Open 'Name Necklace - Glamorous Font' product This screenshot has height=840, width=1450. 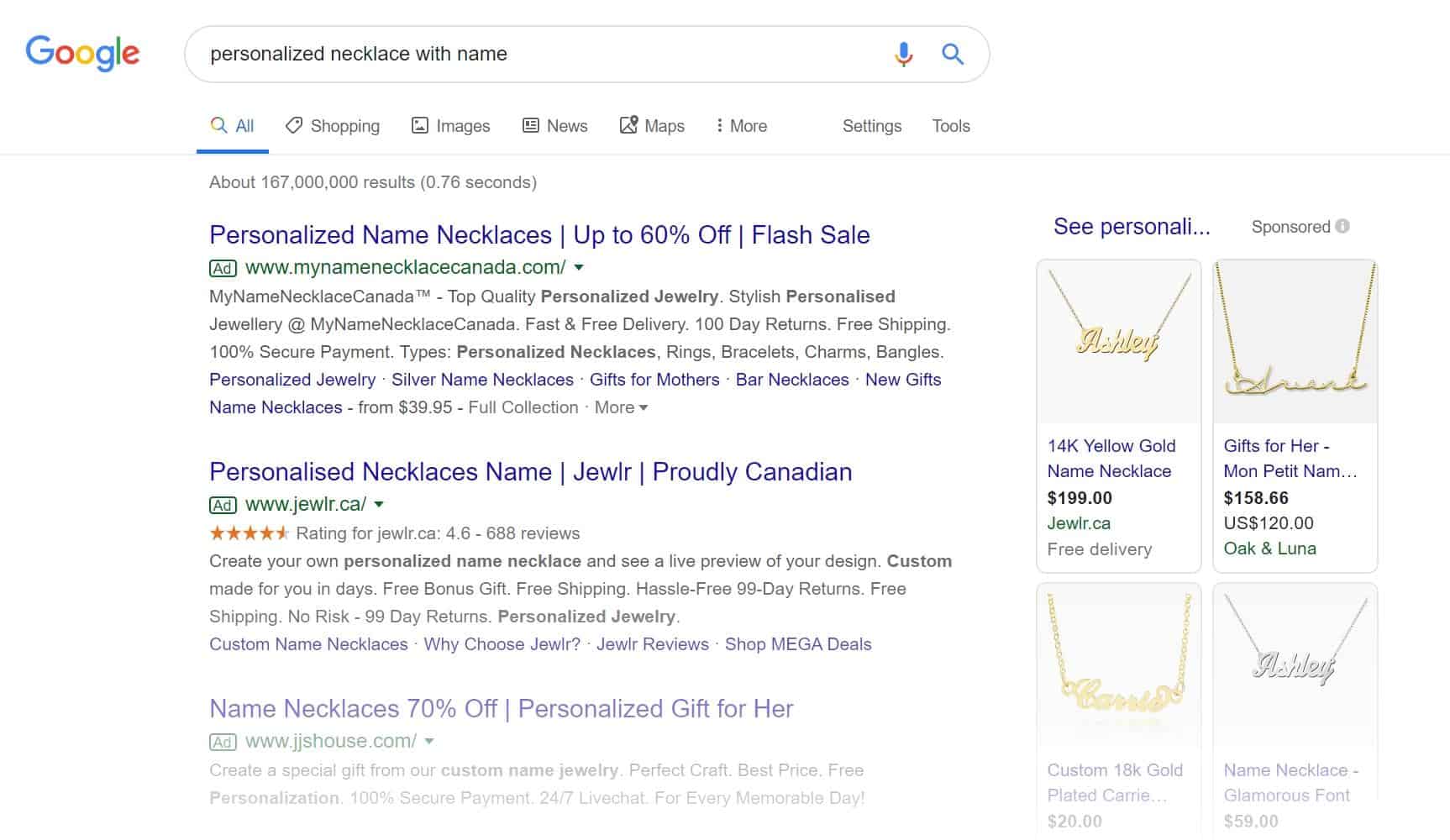click(1290, 783)
